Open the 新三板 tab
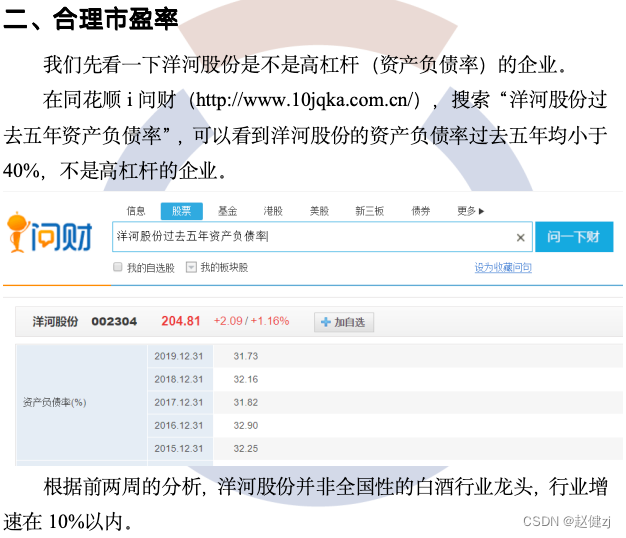 [x=370, y=211]
